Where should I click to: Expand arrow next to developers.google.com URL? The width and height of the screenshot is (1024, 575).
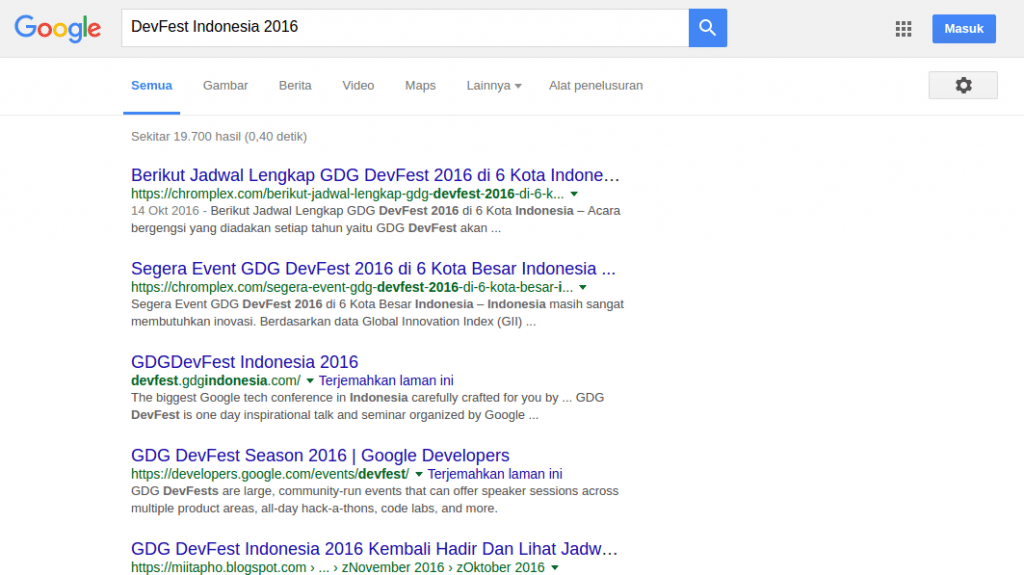tap(419, 474)
